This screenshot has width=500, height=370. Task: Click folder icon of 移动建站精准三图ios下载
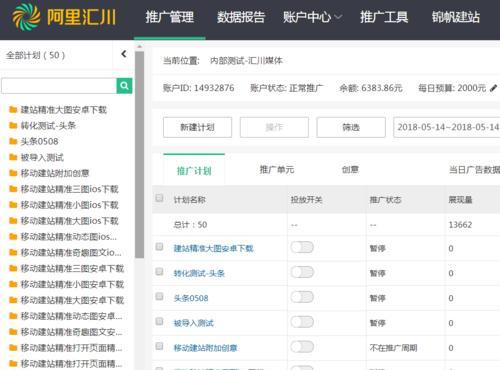pyautogui.click(x=13, y=189)
